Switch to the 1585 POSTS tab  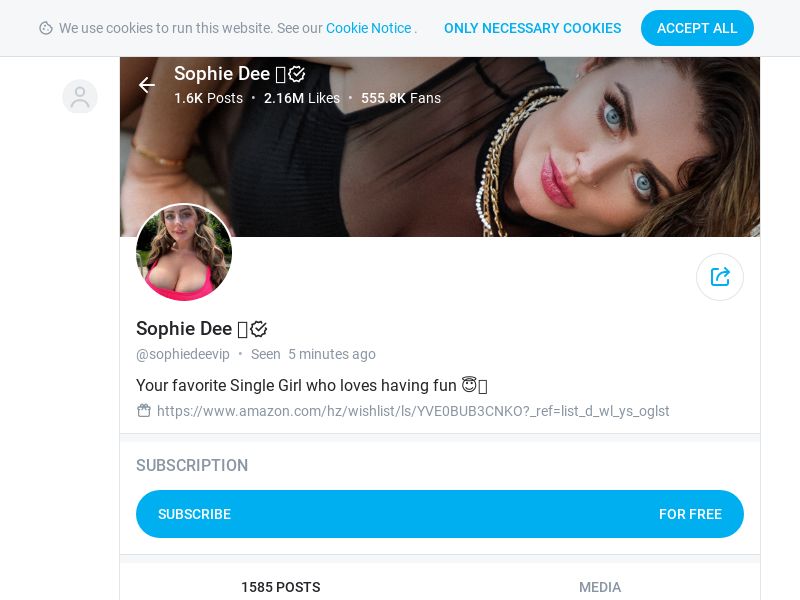280,587
